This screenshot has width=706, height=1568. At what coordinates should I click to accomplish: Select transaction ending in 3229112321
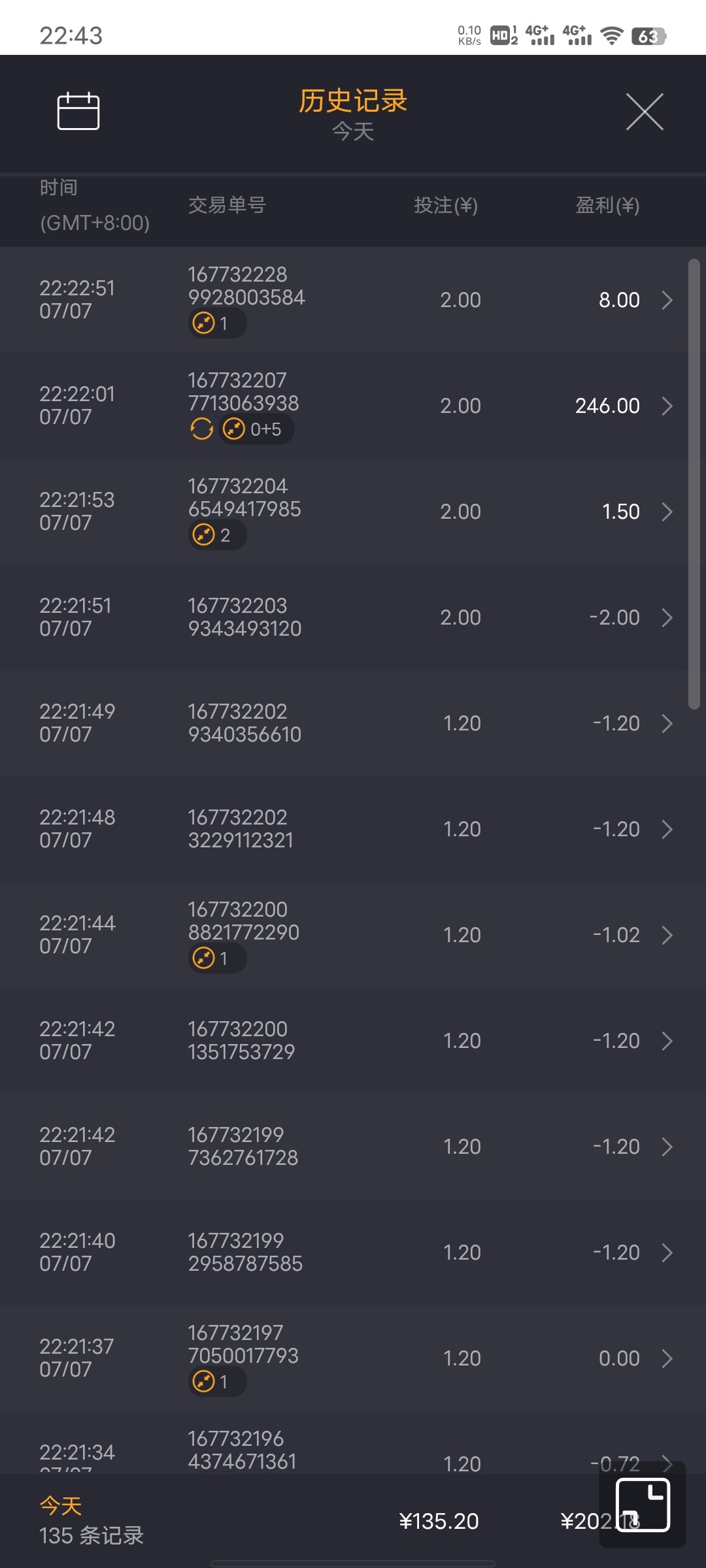coord(241,829)
